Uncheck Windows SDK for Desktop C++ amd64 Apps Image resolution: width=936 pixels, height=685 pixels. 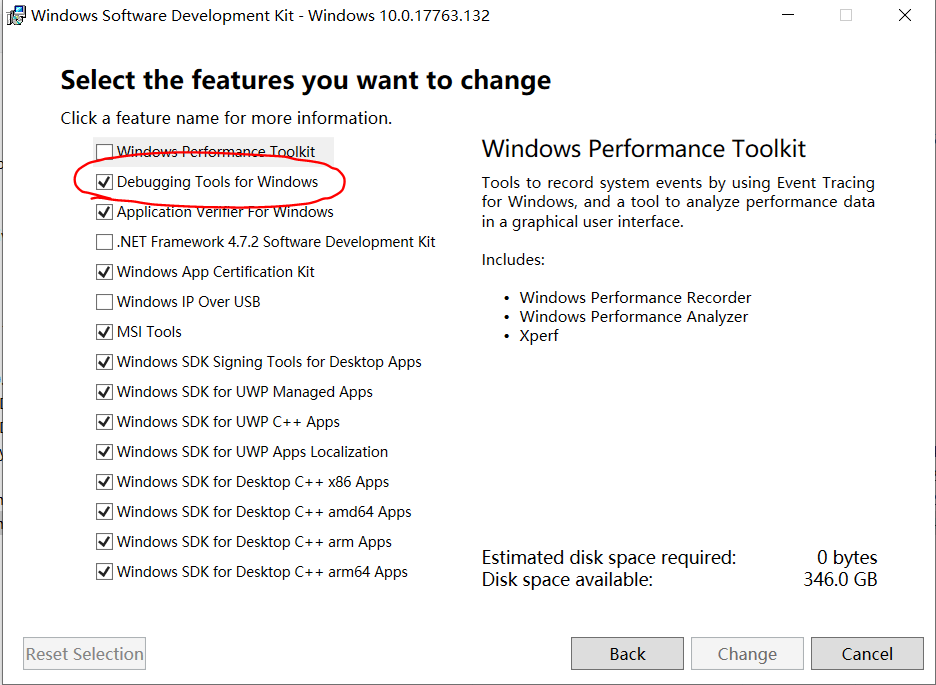(x=104, y=511)
